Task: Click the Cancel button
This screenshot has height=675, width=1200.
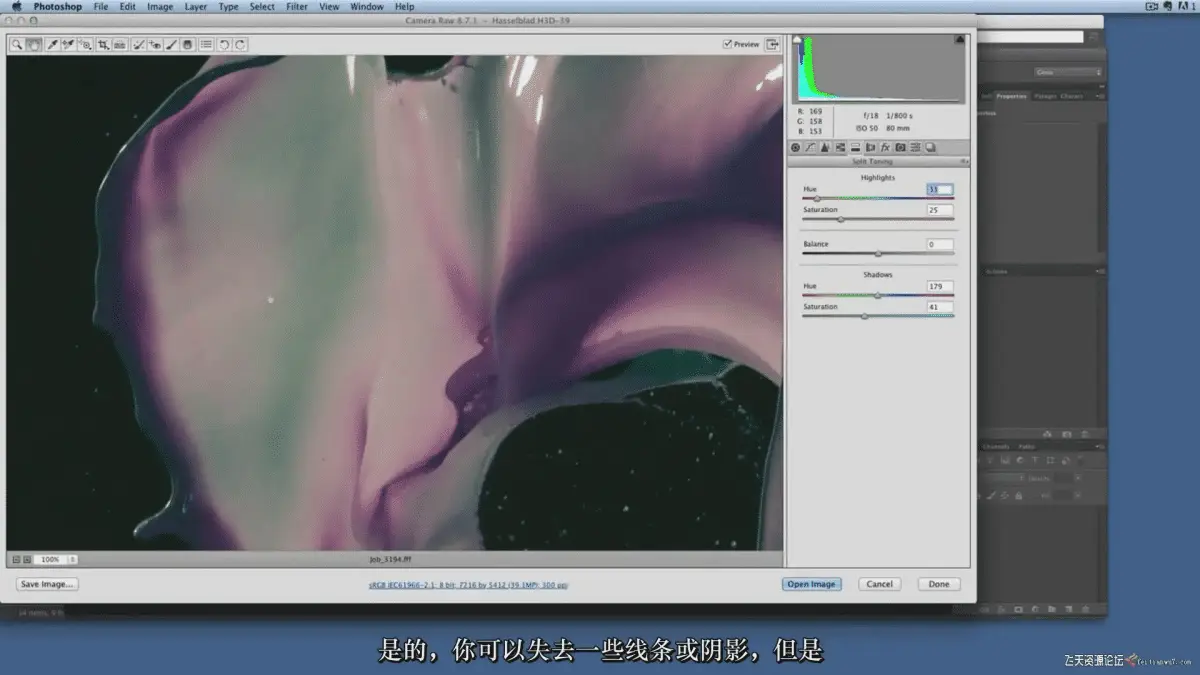Action: (x=879, y=584)
